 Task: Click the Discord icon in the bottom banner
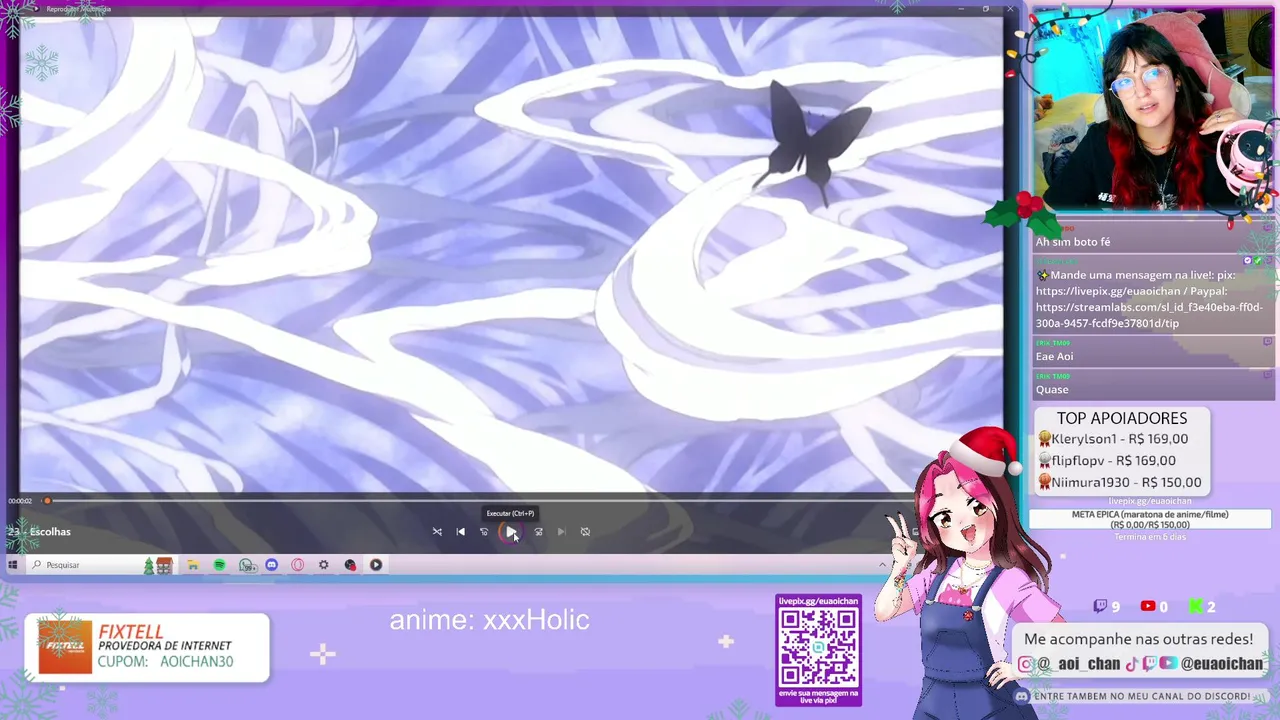coord(1021,696)
